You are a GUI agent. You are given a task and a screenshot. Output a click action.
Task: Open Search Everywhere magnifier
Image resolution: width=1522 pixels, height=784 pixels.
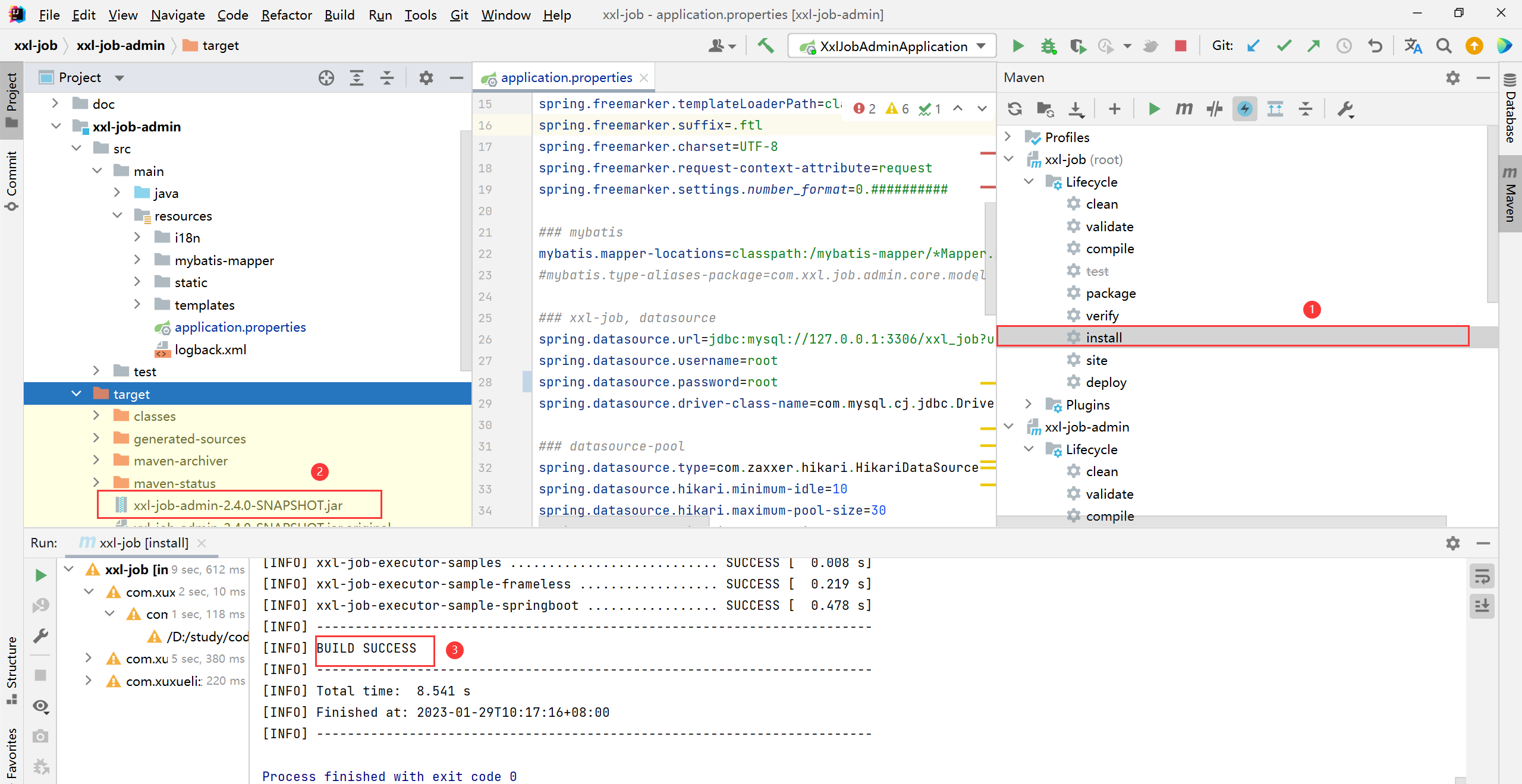click(1444, 46)
